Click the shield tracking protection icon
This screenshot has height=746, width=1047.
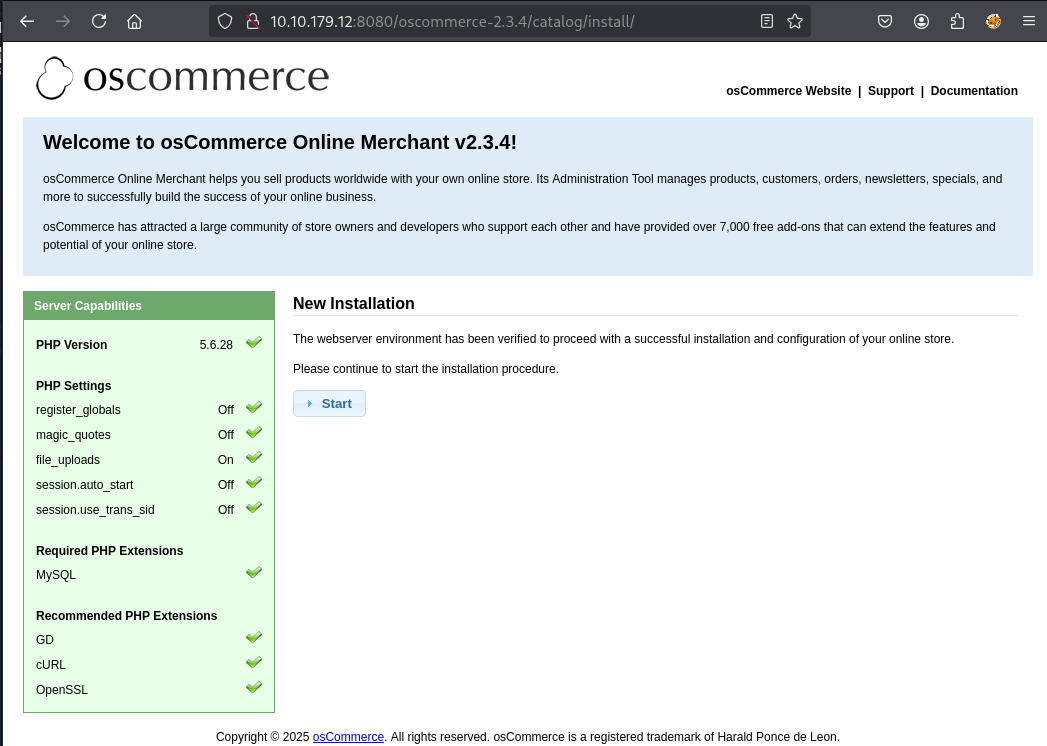tap(225, 21)
